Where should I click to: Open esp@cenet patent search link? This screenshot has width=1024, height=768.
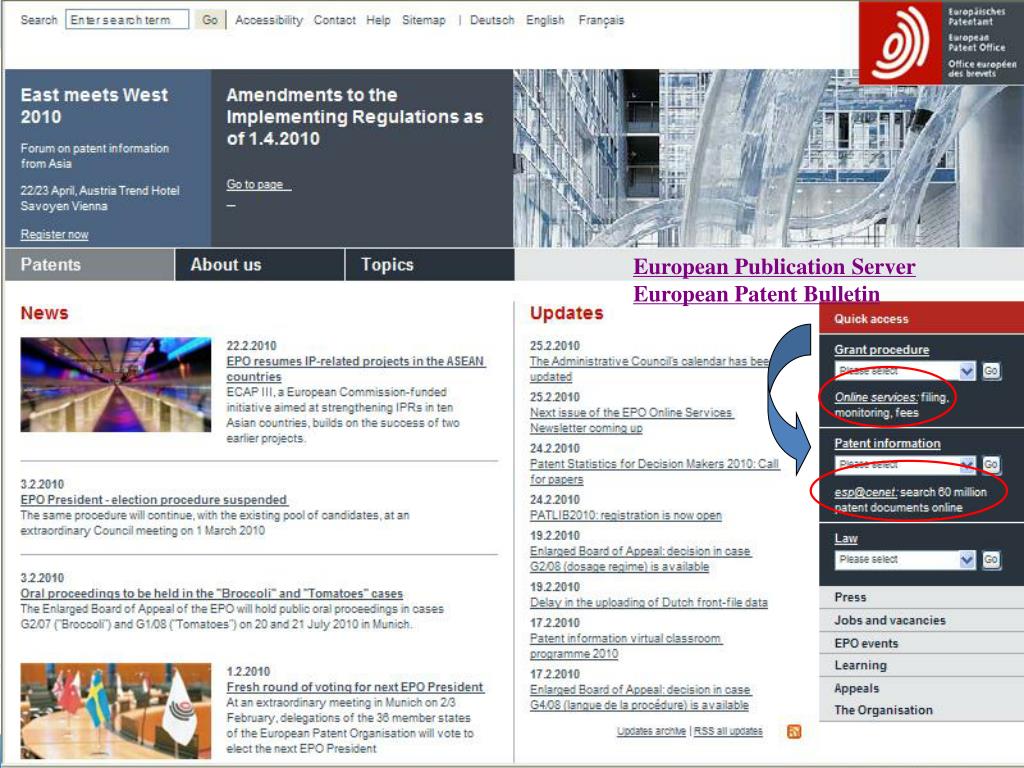pyautogui.click(x=866, y=492)
